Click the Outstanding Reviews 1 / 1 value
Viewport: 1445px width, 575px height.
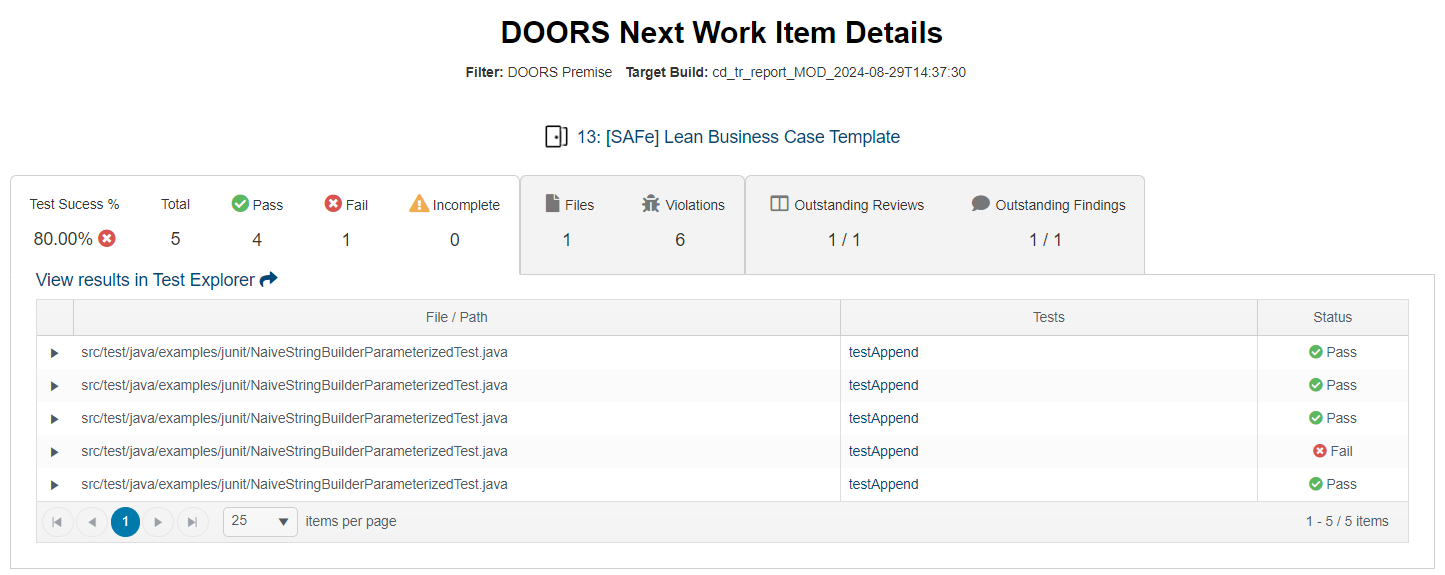coord(844,240)
